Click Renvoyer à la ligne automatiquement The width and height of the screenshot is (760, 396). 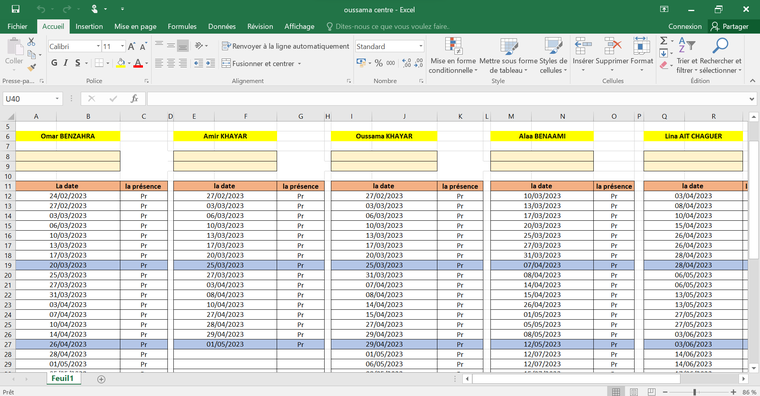pyautogui.click(x=285, y=46)
